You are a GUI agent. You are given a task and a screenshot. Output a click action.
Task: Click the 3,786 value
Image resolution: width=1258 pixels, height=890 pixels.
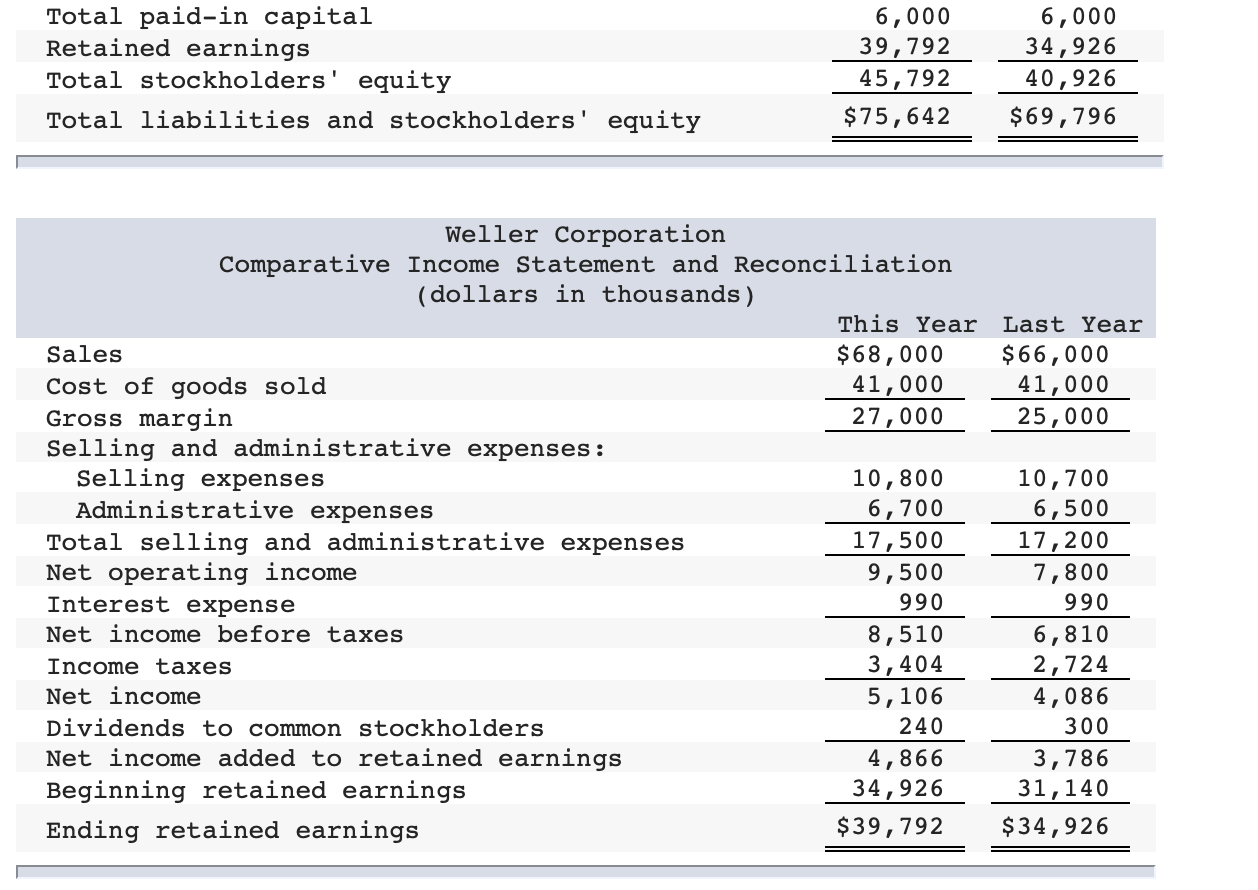[x=1071, y=758]
